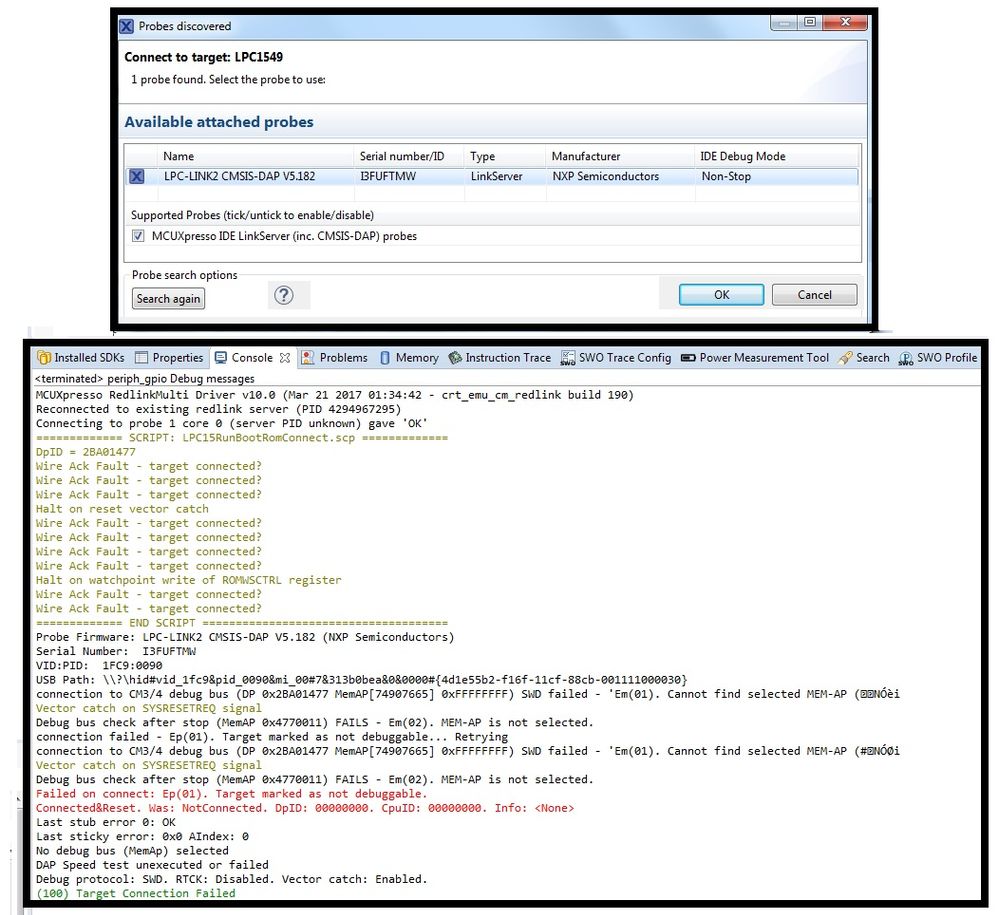The width and height of the screenshot is (999, 915).
Task: Close the Console tab with its X
Action: tap(285, 358)
